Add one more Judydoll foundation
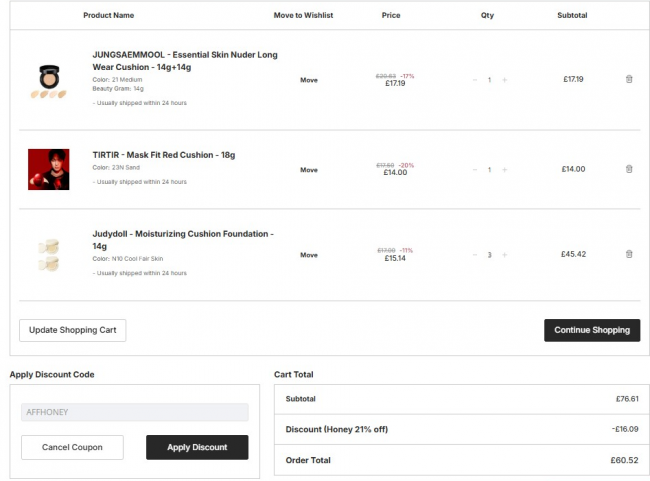The image size is (650, 481). coord(504,255)
